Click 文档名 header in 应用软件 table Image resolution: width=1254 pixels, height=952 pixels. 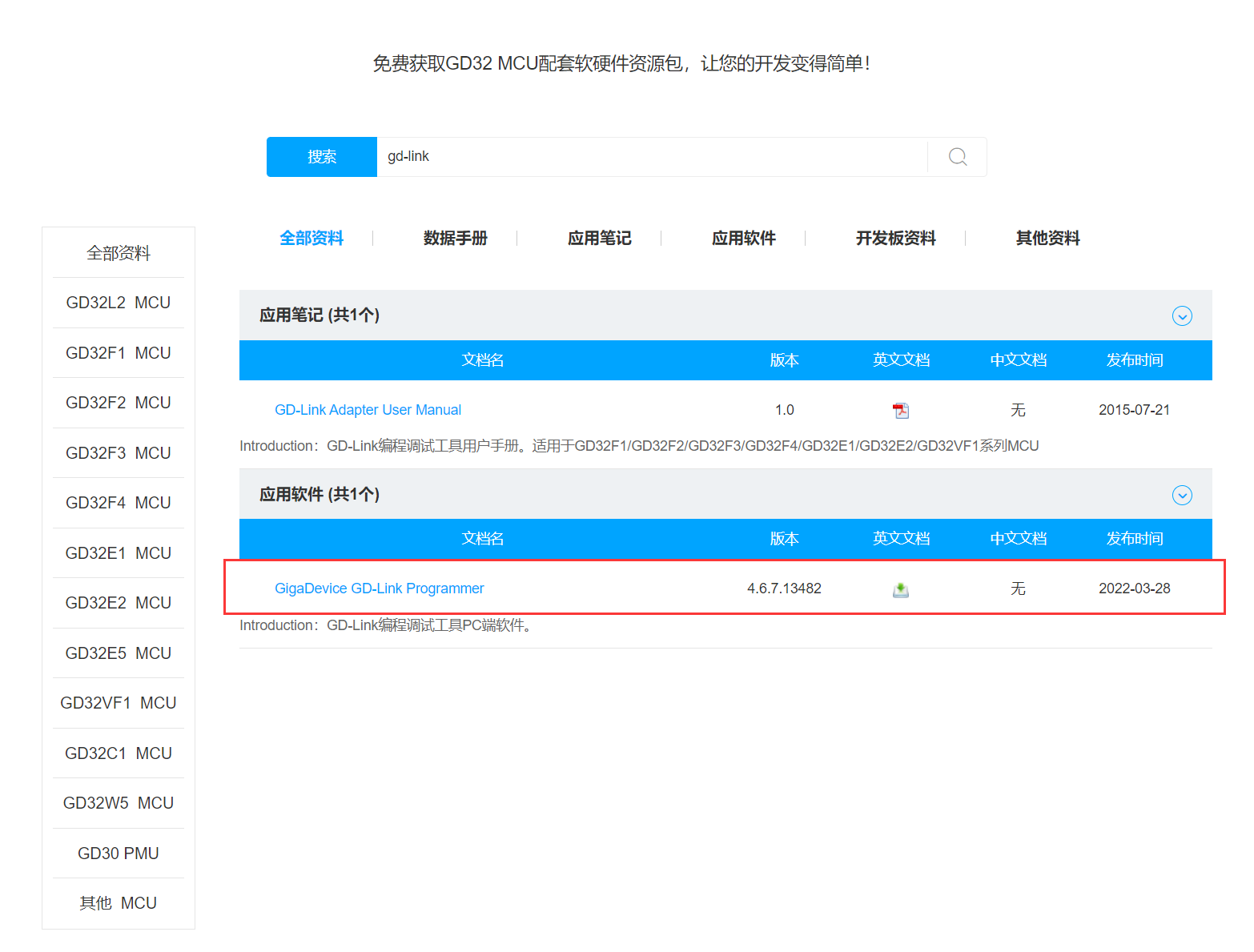click(x=483, y=539)
